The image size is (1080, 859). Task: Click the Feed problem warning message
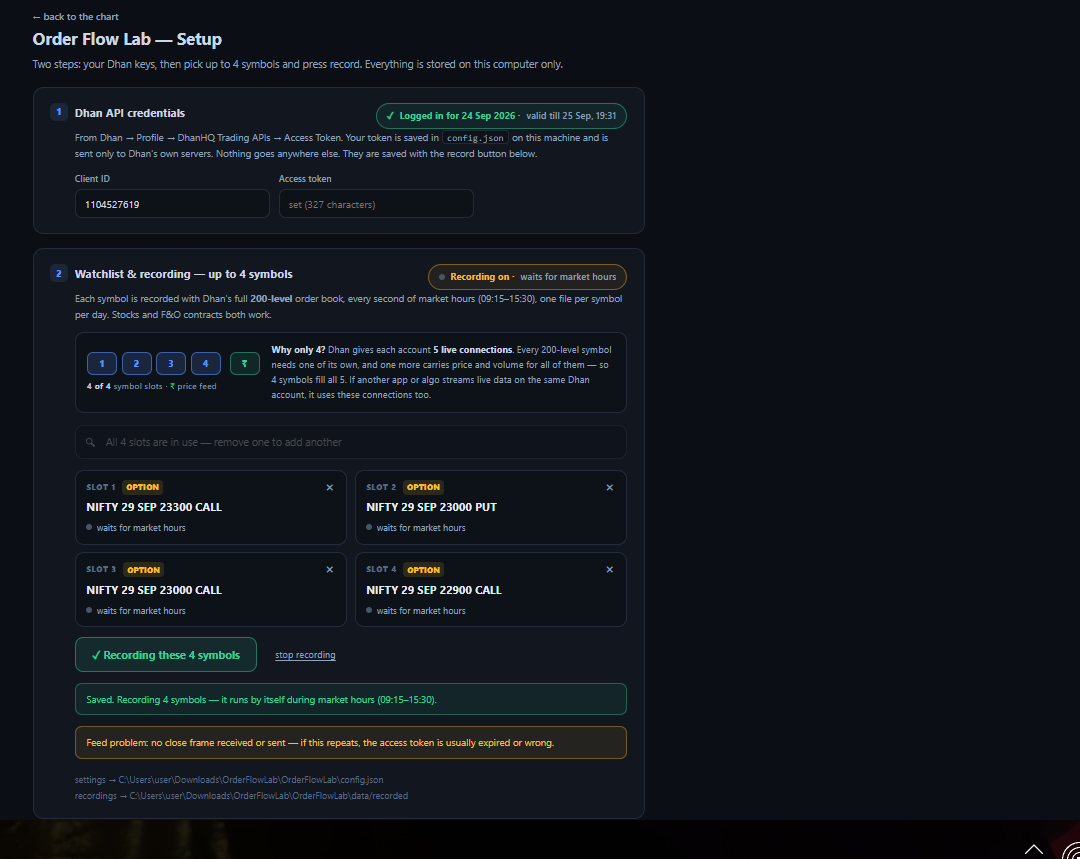pos(351,743)
